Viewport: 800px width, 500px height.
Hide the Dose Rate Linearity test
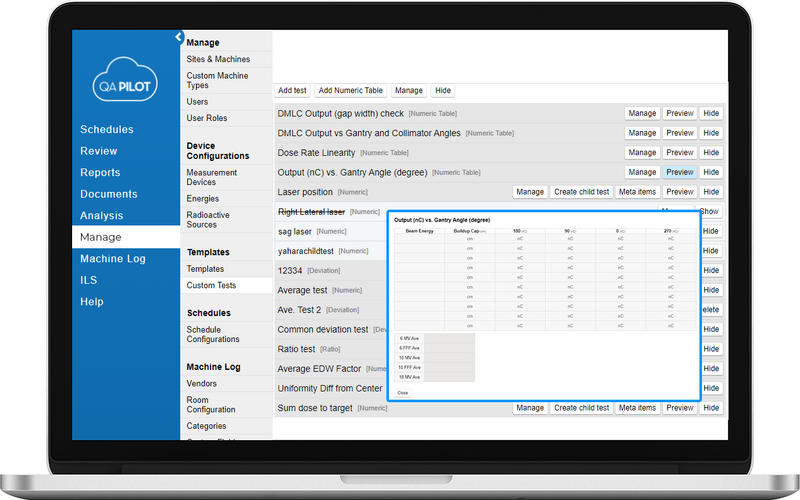pyautogui.click(x=710, y=152)
